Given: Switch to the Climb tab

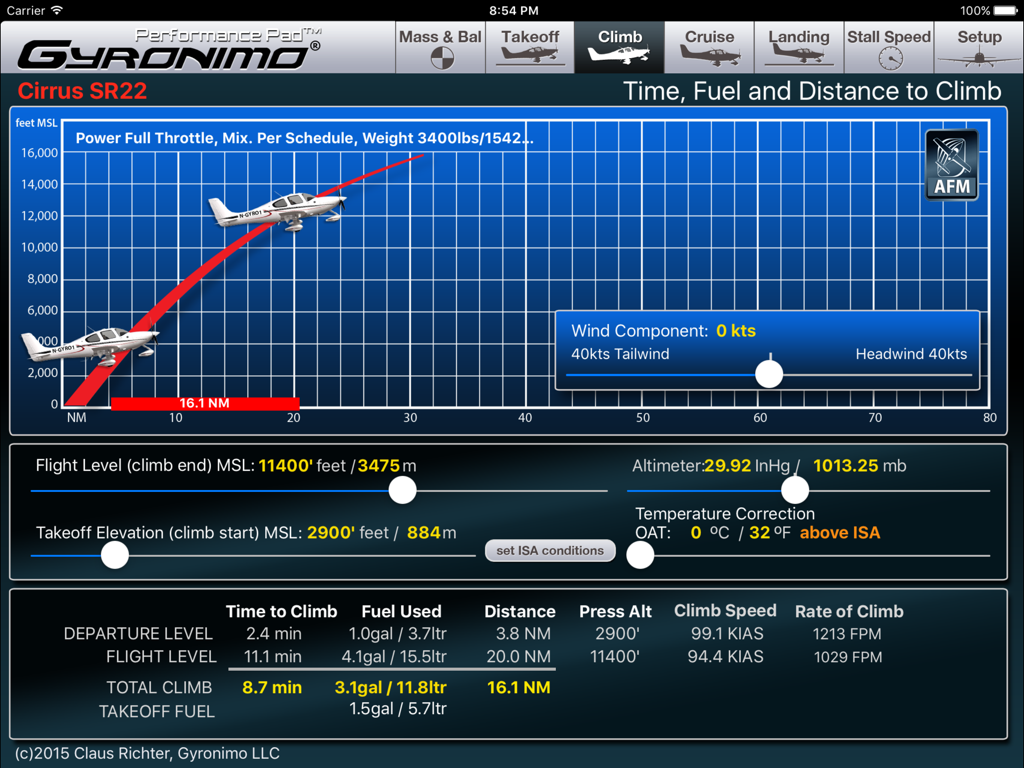Looking at the screenshot, I should [x=619, y=46].
